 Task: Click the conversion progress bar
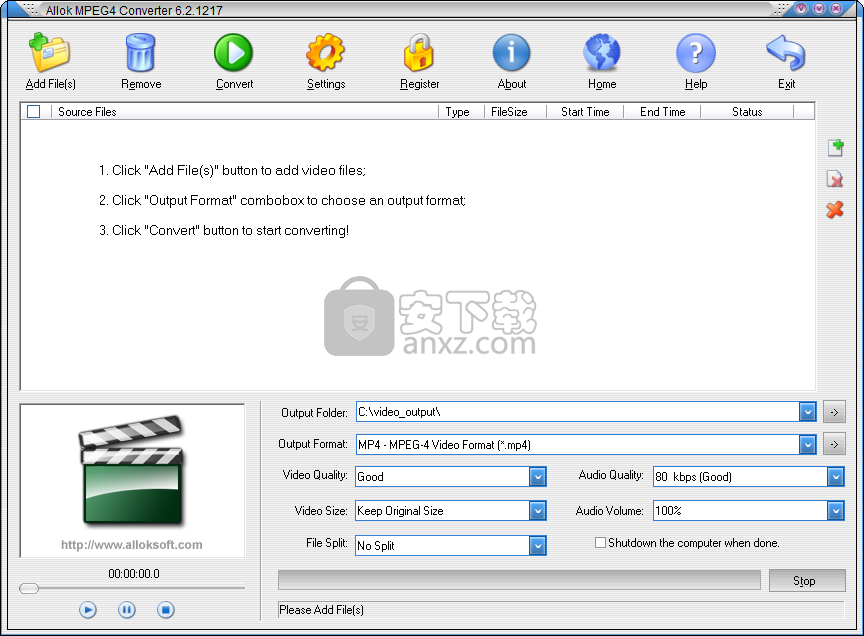pyautogui.click(x=519, y=580)
